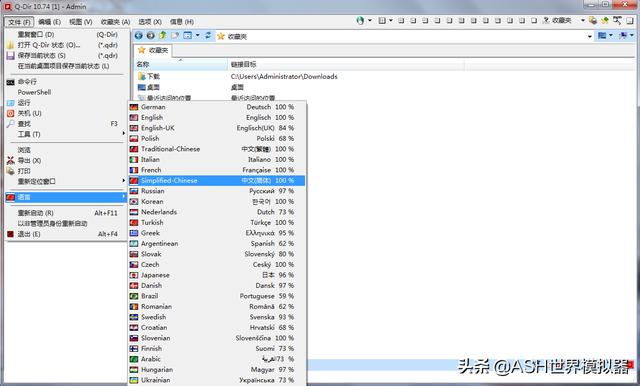The width and height of the screenshot is (640, 386).
Task: Sort by the 链接目标 column header
Action: point(346,64)
